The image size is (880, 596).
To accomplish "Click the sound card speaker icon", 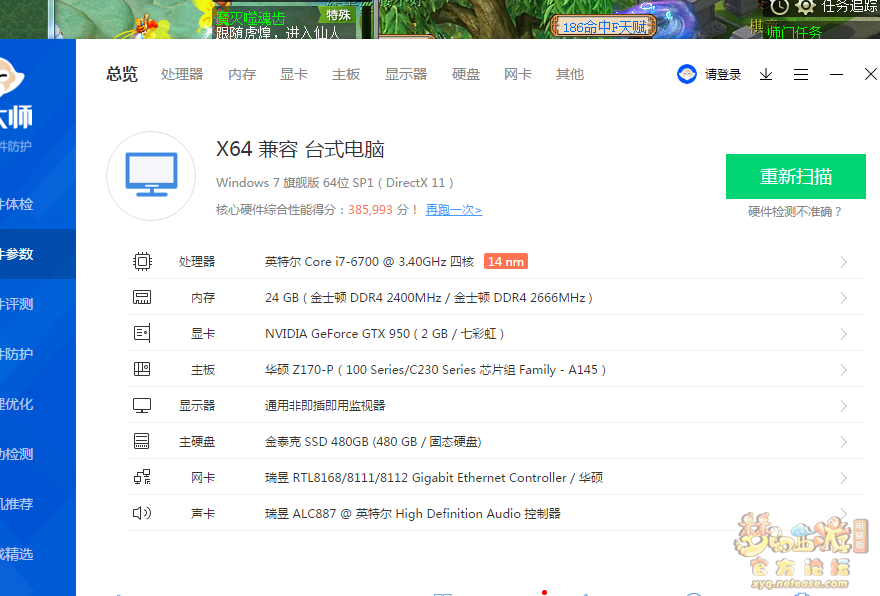I will click(142, 513).
